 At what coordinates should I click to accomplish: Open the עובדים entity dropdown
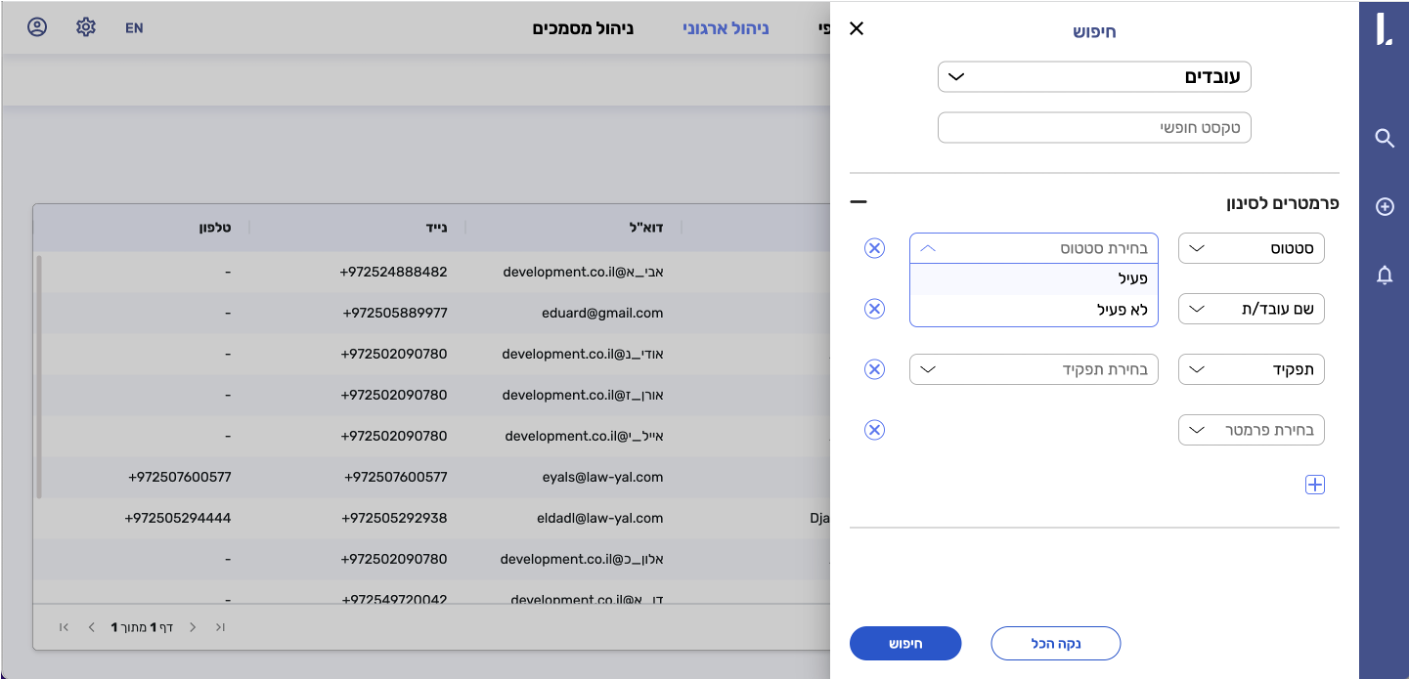click(x=1094, y=77)
